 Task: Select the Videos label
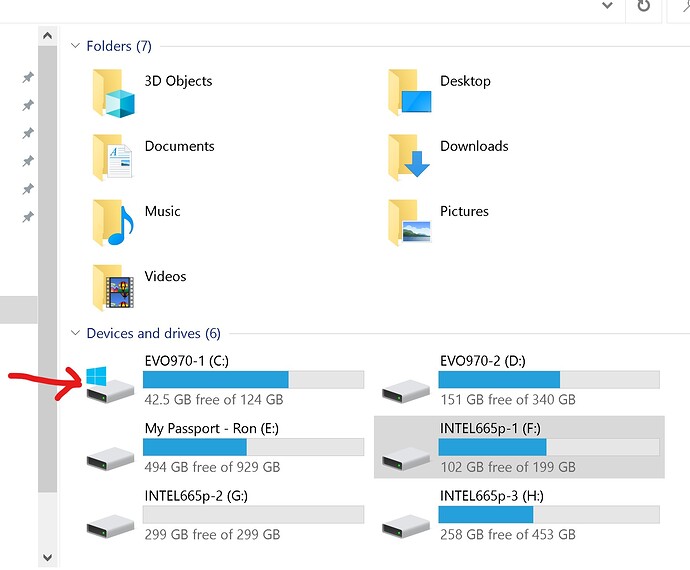[165, 276]
